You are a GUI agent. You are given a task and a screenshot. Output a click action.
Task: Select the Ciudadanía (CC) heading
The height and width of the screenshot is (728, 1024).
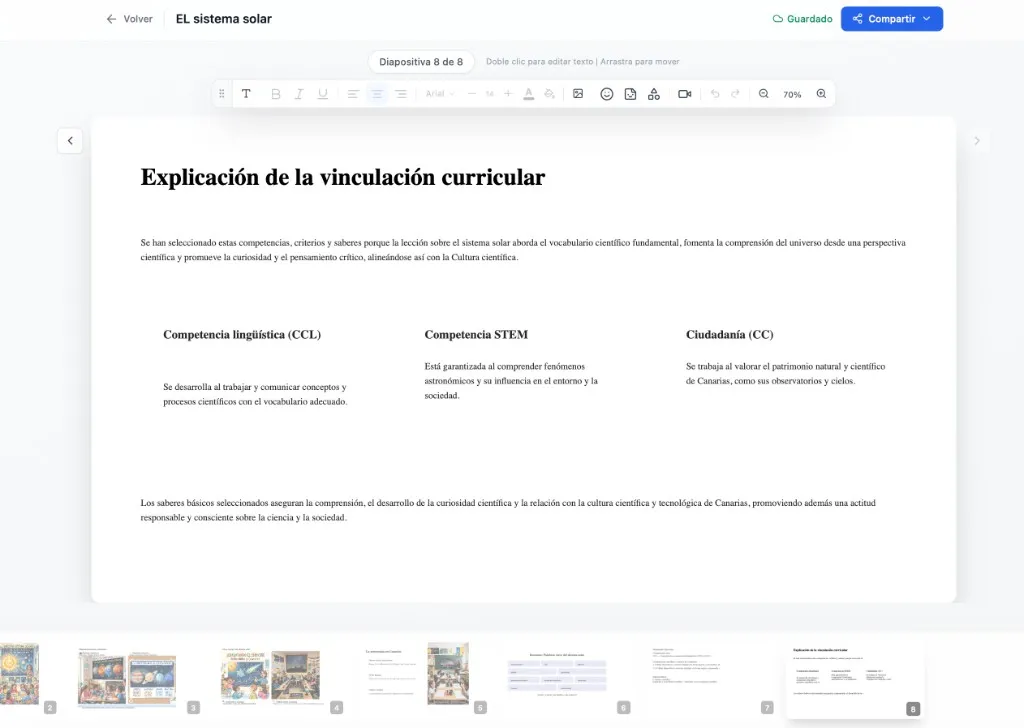(x=729, y=334)
